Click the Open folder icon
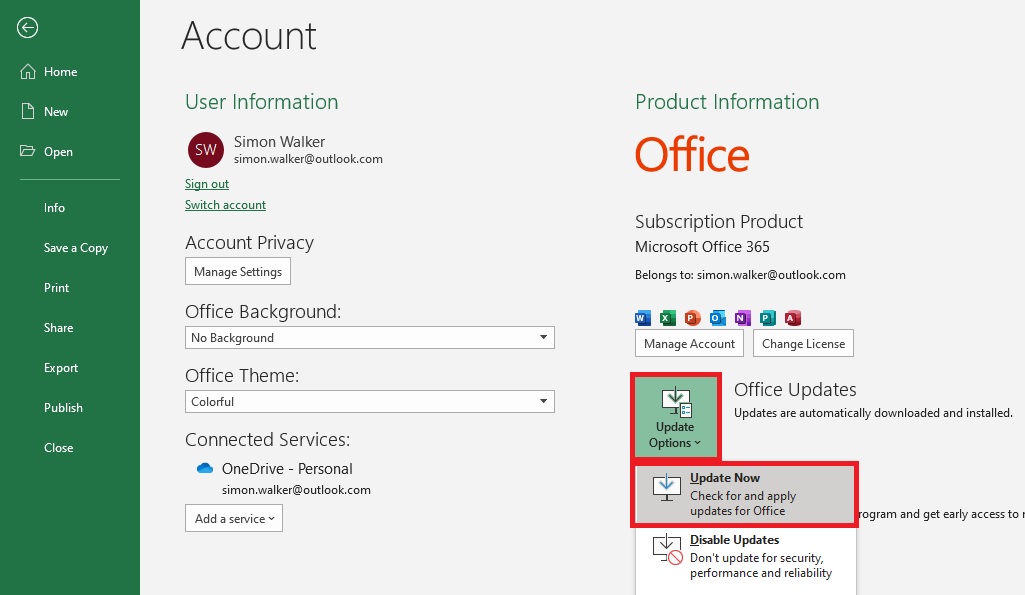 pyautogui.click(x=27, y=151)
